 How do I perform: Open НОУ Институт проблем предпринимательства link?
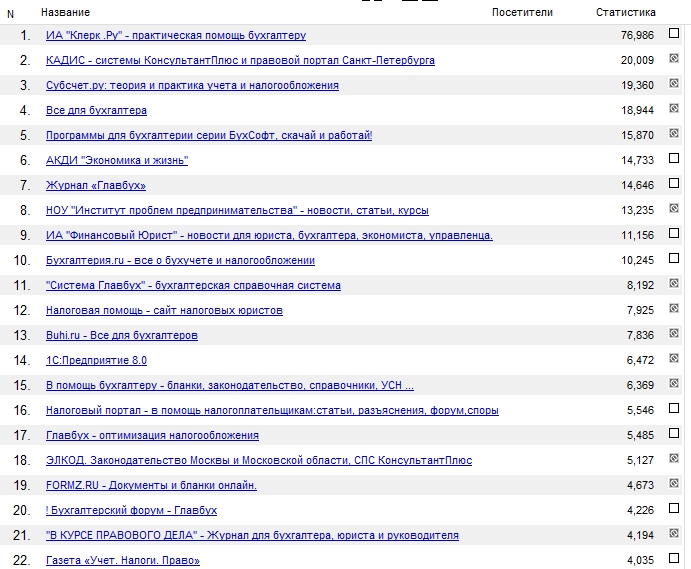[x=237, y=210]
